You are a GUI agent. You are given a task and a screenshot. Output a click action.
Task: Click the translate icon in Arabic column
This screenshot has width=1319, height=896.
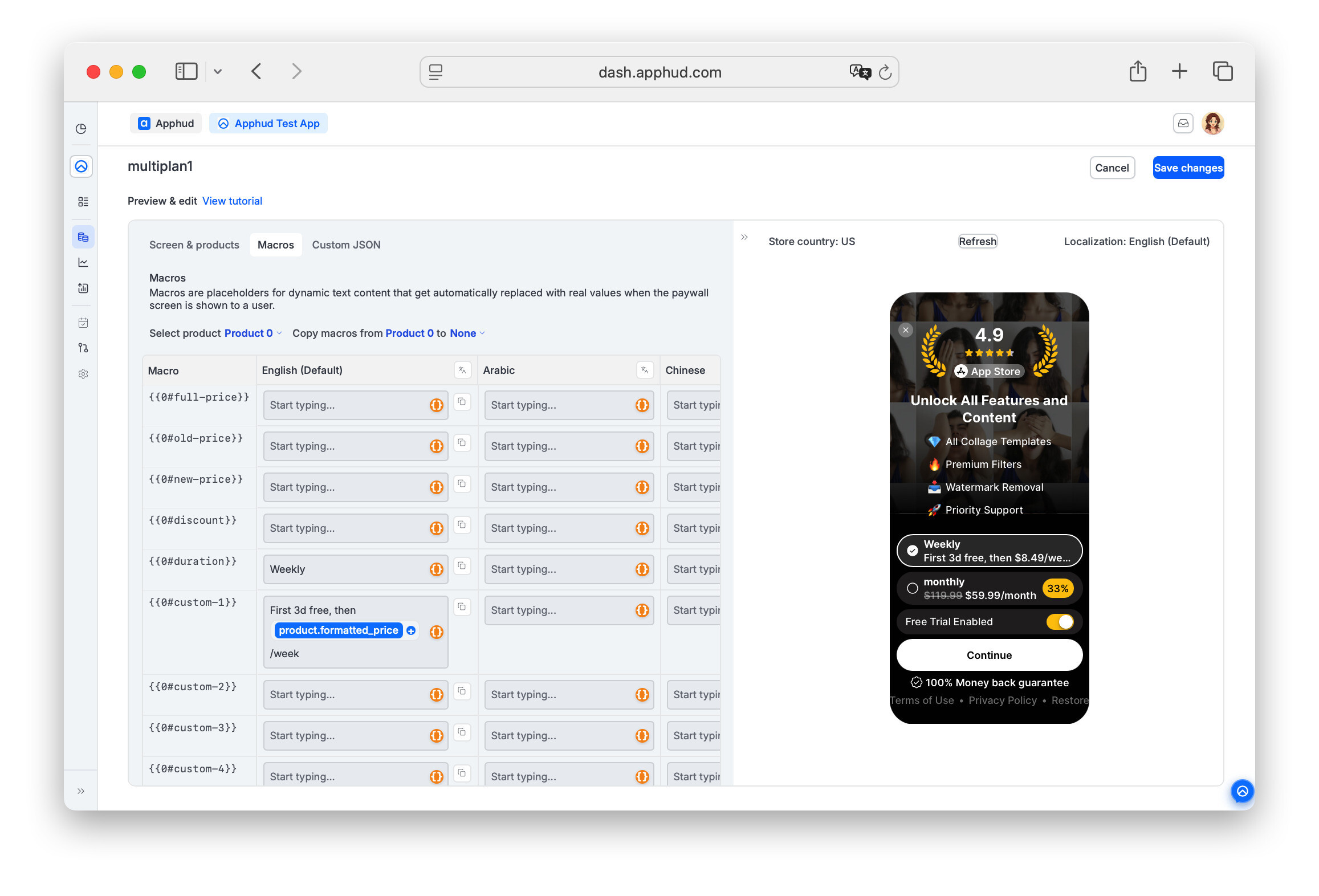[x=645, y=370]
